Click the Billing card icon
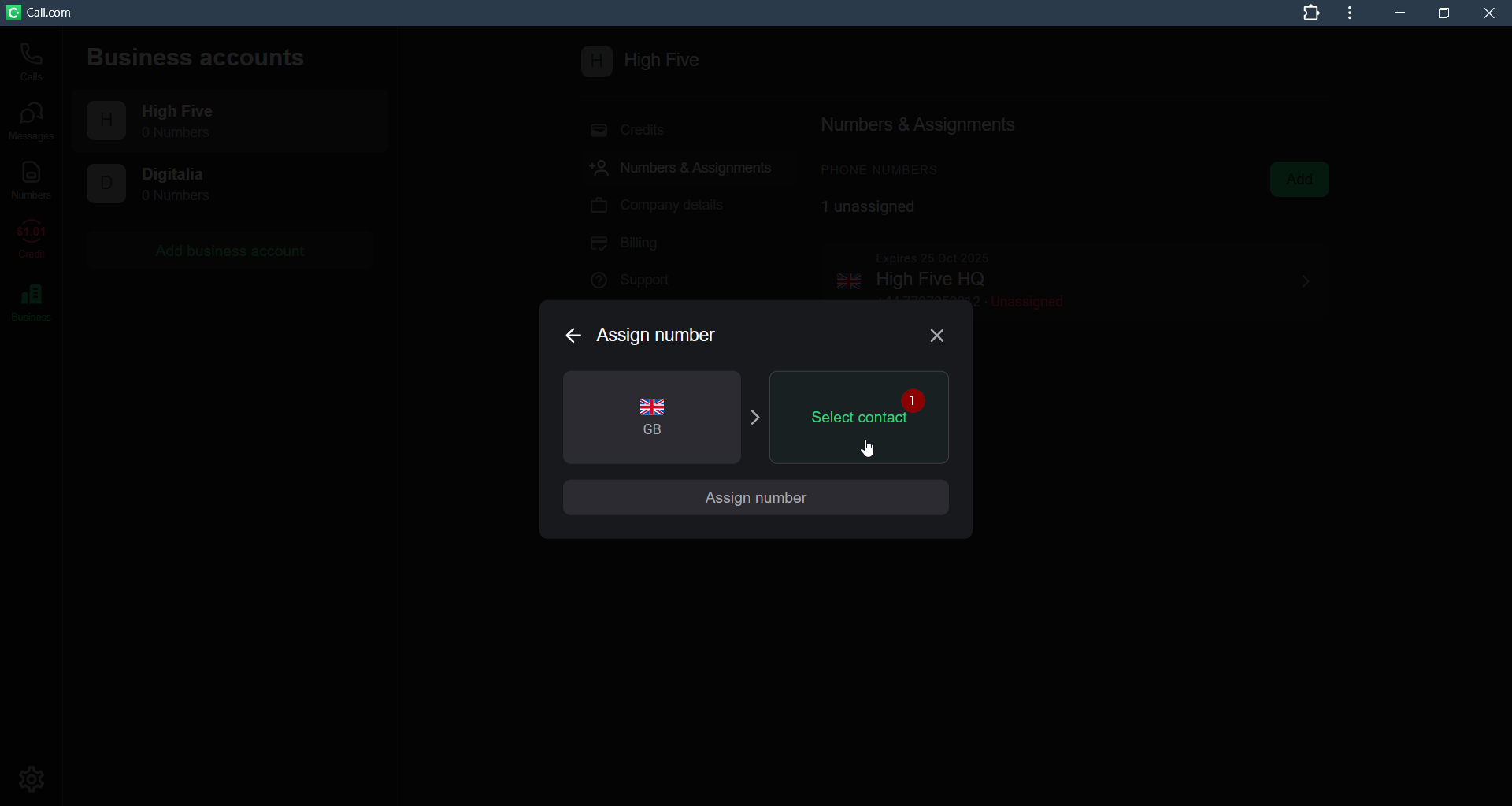This screenshot has height=806, width=1512. click(599, 243)
